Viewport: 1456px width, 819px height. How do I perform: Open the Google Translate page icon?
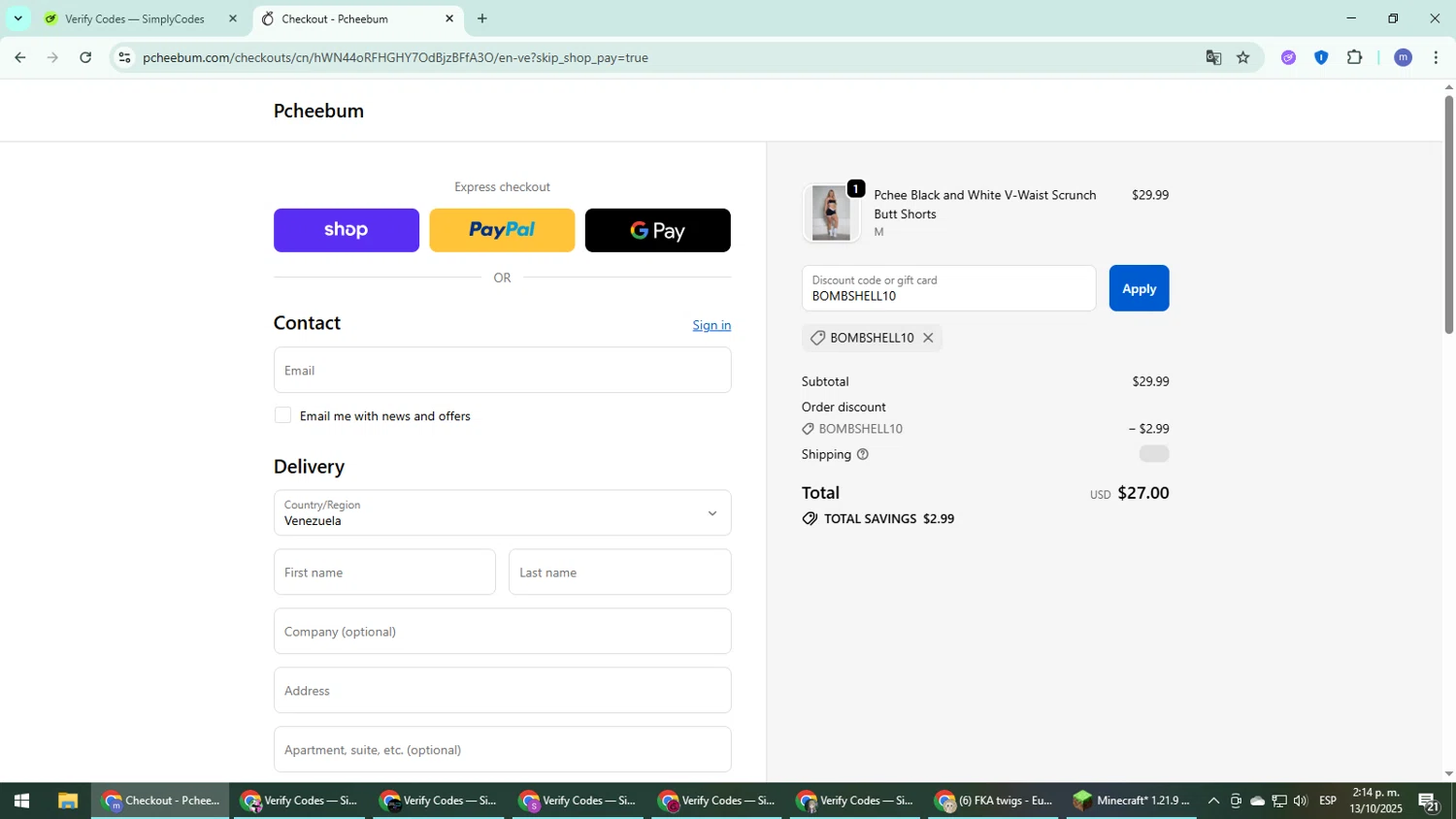[x=1213, y=57]
